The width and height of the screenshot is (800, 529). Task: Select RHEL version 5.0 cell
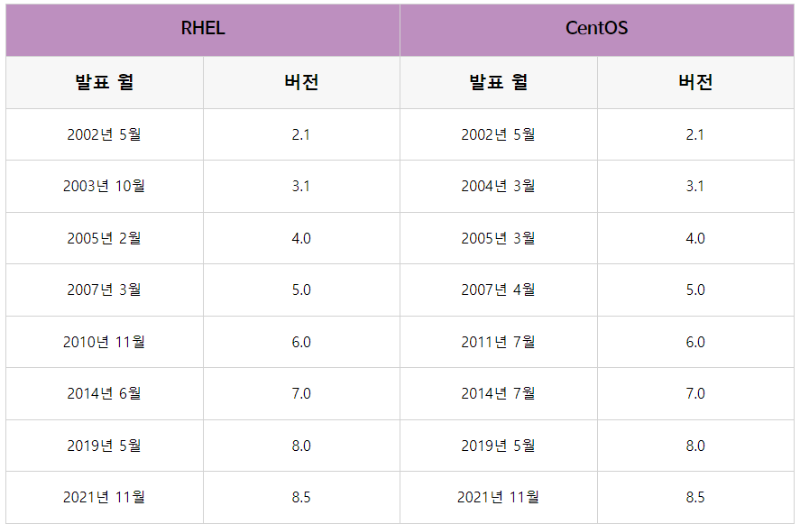[x=302, y=290]
